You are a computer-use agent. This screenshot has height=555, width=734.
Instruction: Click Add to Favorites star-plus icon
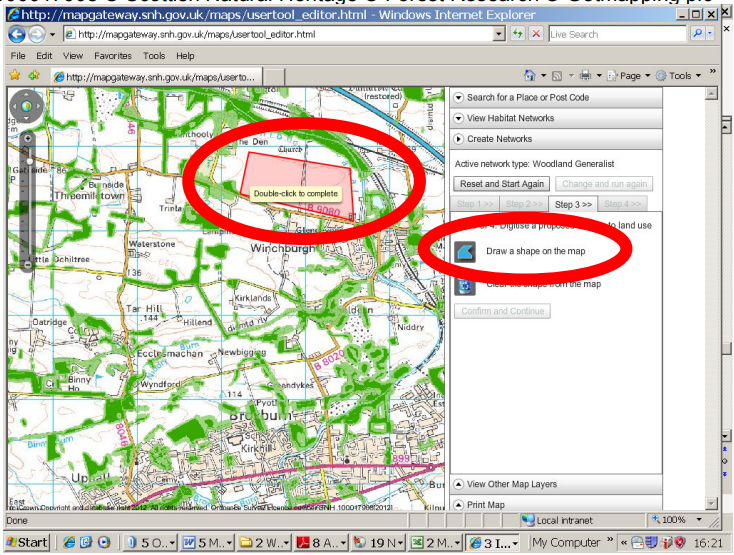coord(34,75)
